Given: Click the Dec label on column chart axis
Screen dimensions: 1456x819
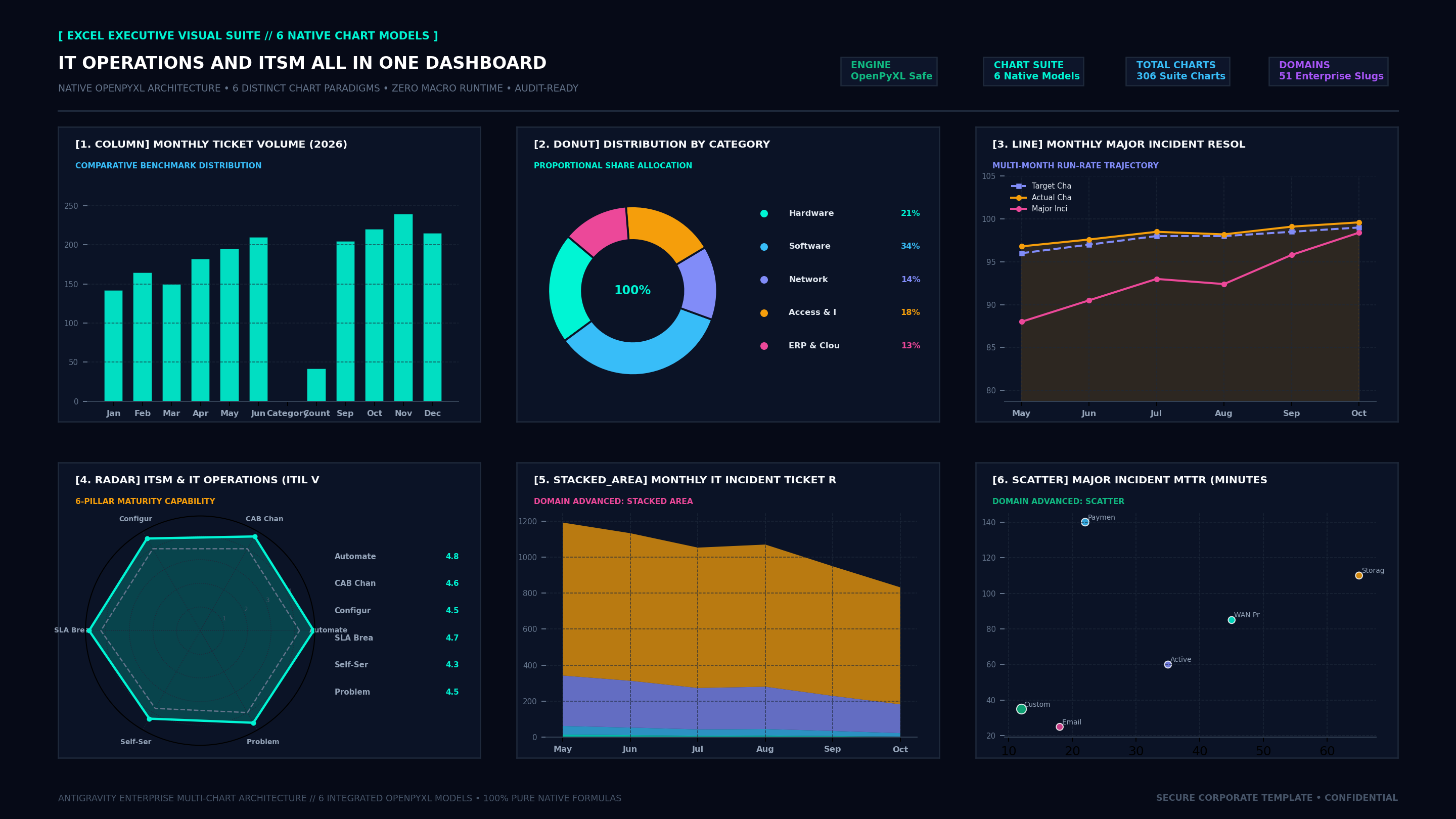Looking at the screenshot, I should point(432,413).
